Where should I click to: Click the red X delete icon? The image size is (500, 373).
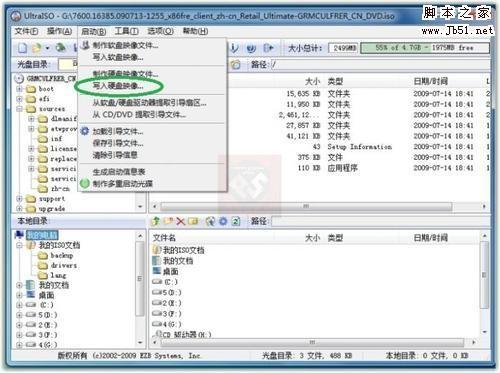click(180, 221)
